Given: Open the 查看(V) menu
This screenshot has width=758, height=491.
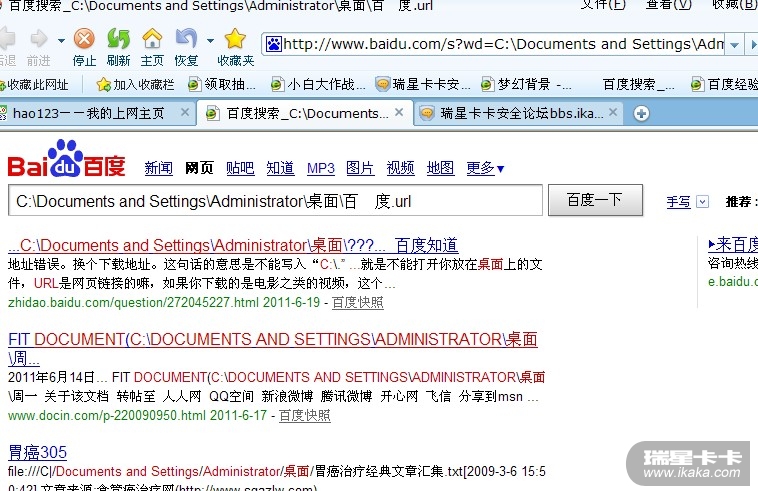Looking at the screenshot, I should 669,5.
